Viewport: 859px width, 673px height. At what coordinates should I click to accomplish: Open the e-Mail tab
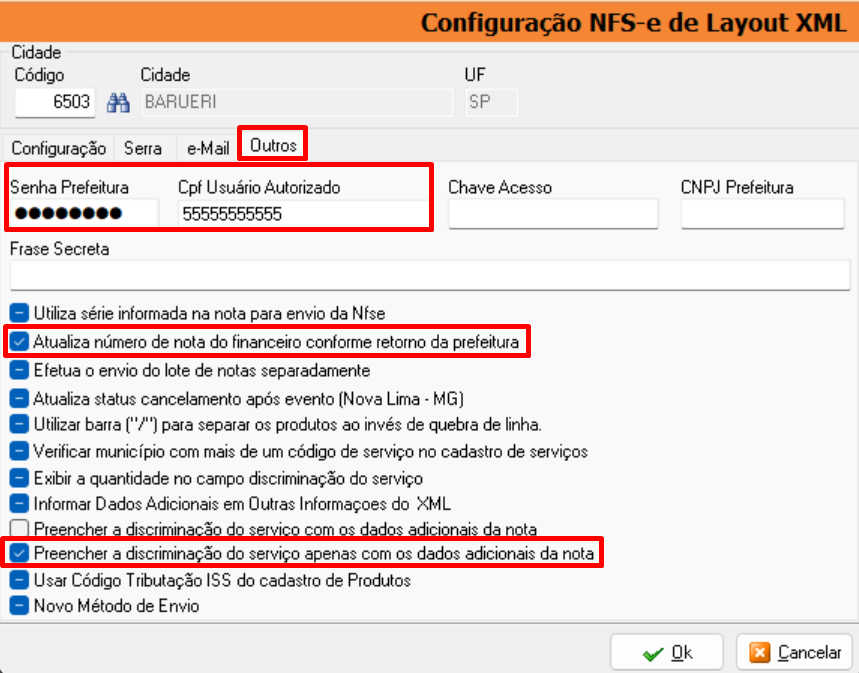point(208,148)
